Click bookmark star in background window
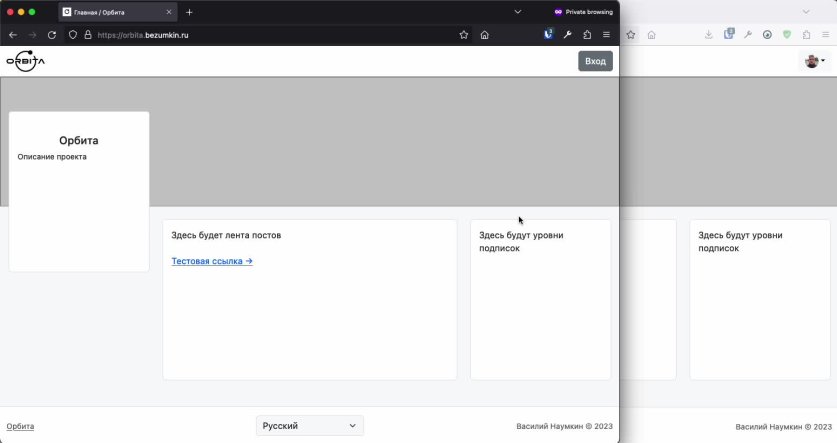 click(631, 35)
